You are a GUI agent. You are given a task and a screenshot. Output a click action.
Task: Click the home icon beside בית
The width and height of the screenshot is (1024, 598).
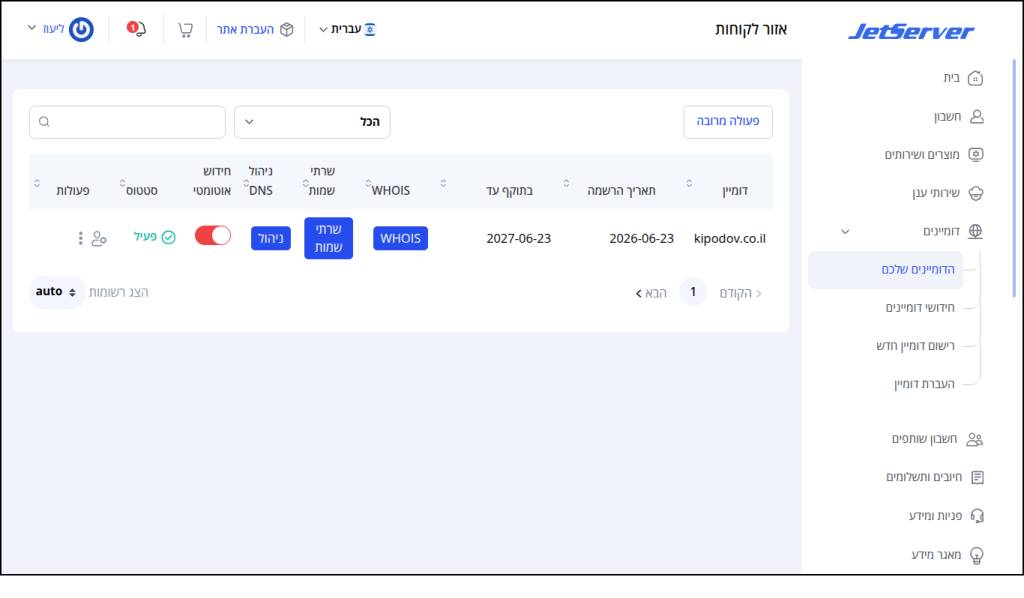point(976,78)
